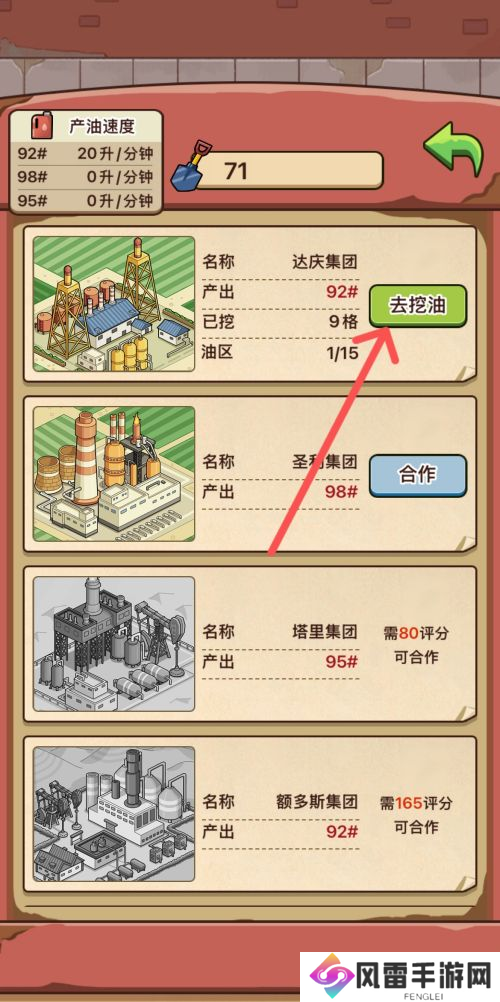Click the red oil can icon
500x1002 pixels.
tap(40, 125)
